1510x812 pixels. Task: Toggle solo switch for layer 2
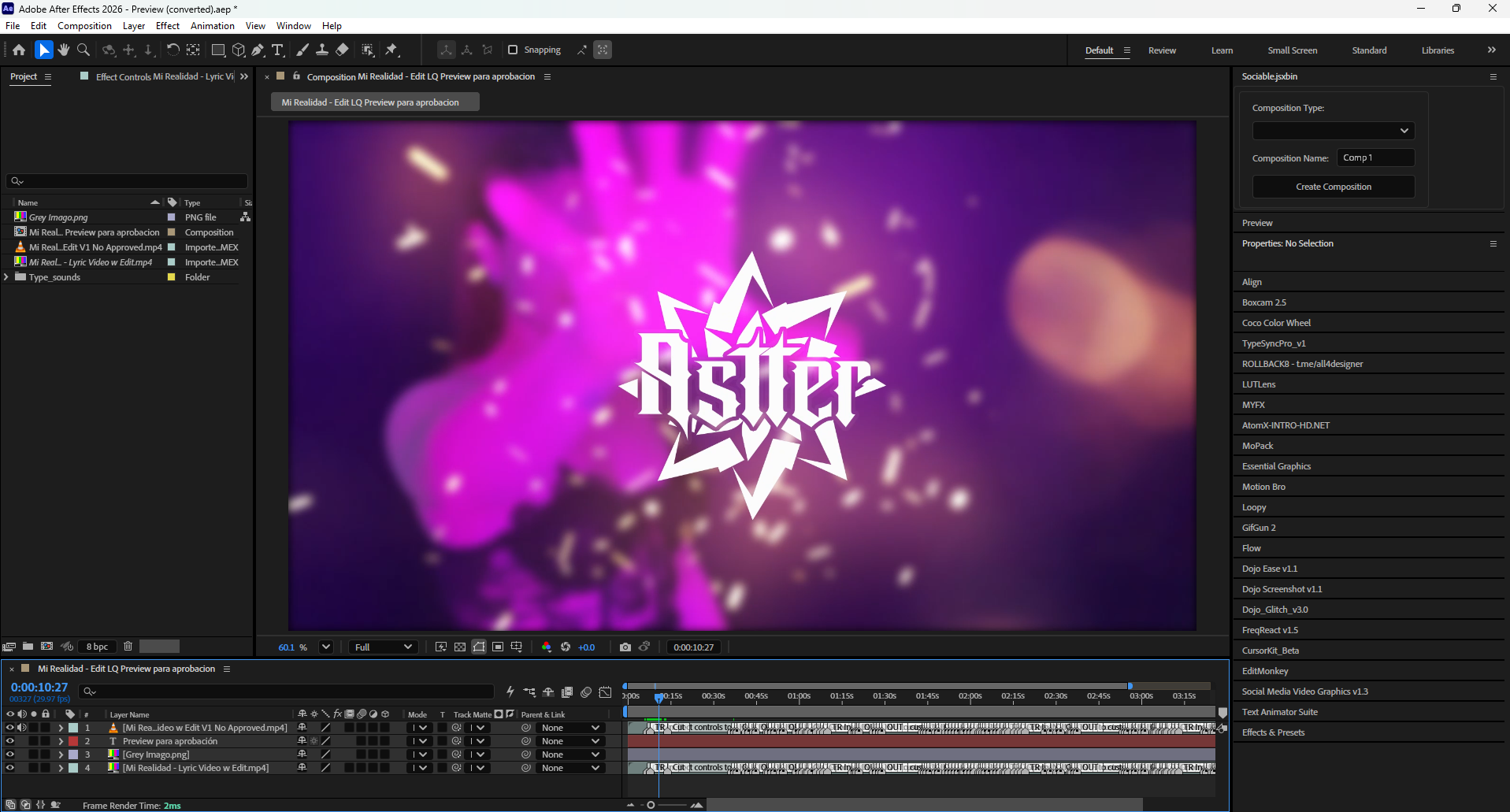pyautogui.click(x=34, y=741)
